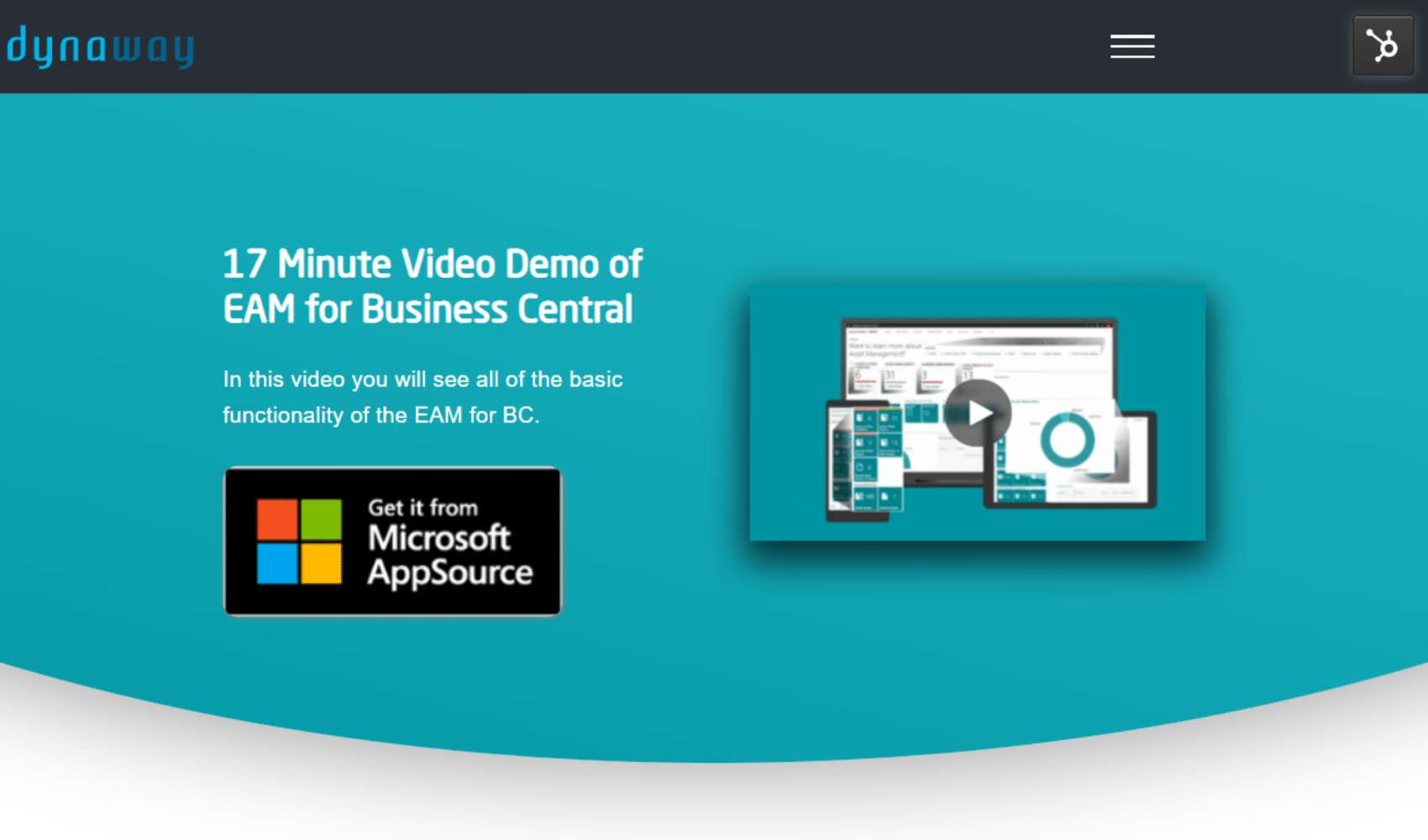The width and height of the screenshot is (1428, 840).
Task: Open the demo video thumbnail
Action: pos(978,412)
